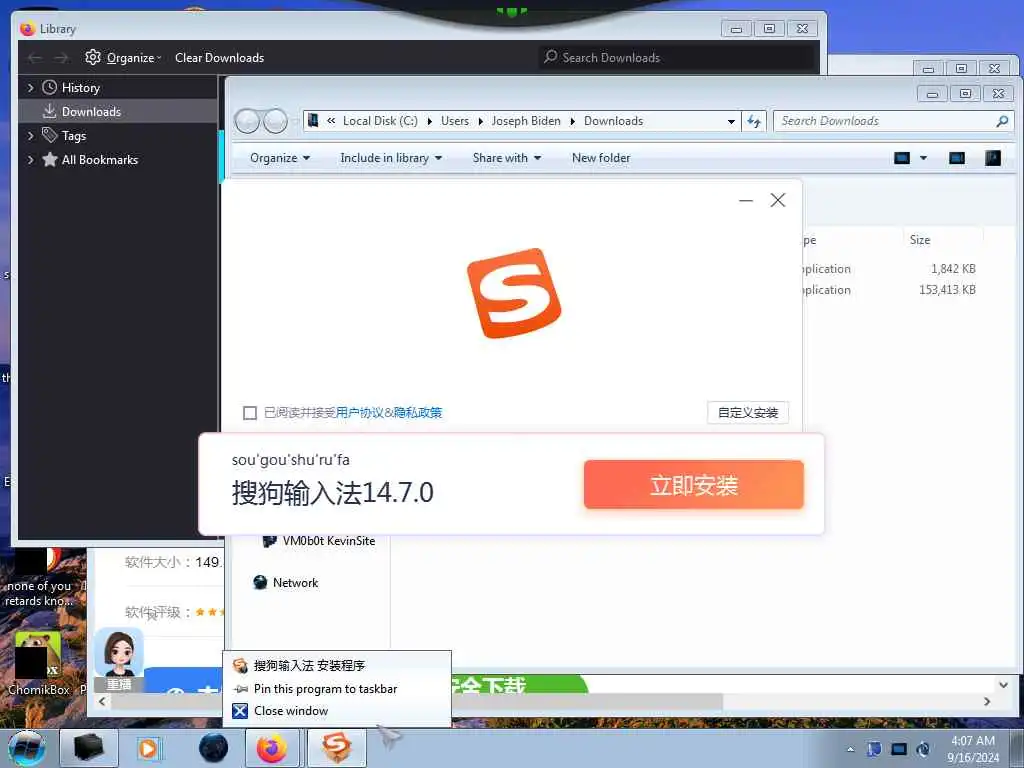
Task: Click the Windows Media Player taskbar icon
Action: click(148, 748)
